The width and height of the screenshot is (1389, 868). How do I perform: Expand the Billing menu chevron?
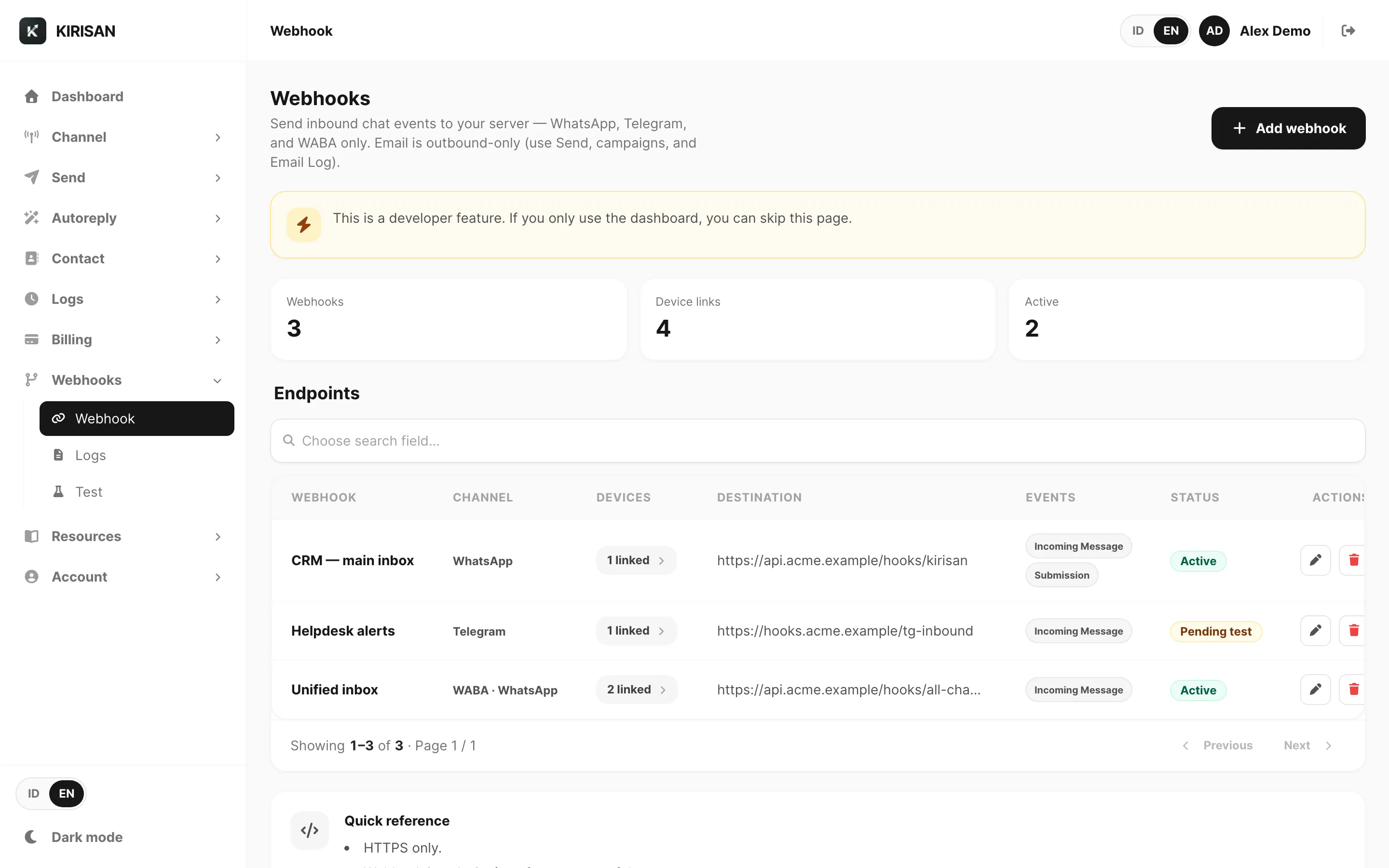218,340
